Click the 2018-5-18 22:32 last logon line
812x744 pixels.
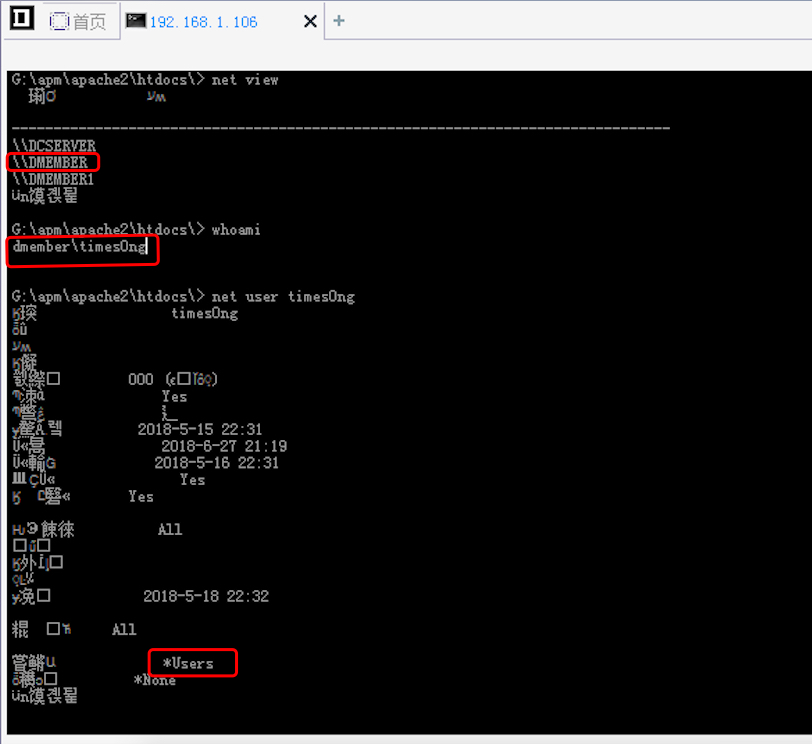(206, 596)
